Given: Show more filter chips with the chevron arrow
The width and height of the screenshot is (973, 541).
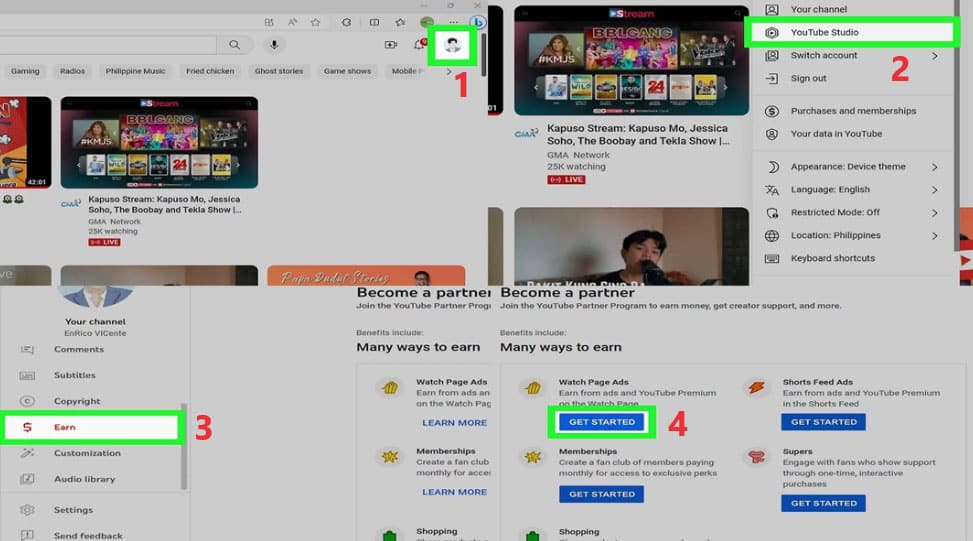Looking at the screenshot, I should point(449,71).
